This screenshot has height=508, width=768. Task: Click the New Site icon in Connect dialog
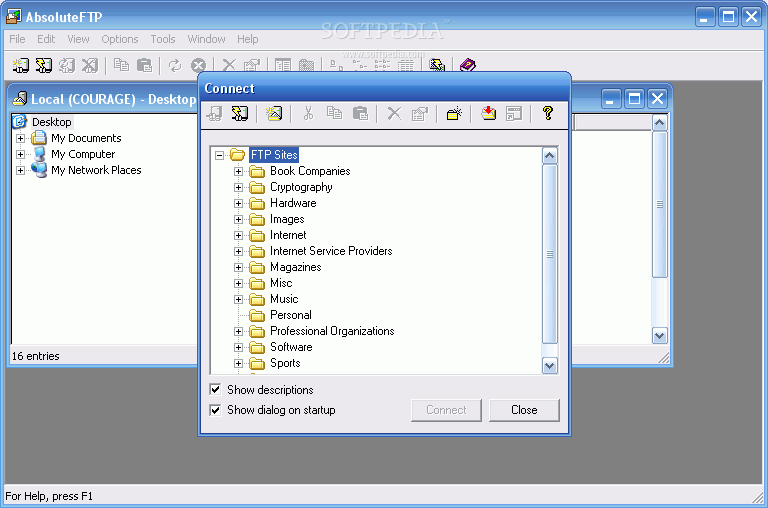pos(274,114)
